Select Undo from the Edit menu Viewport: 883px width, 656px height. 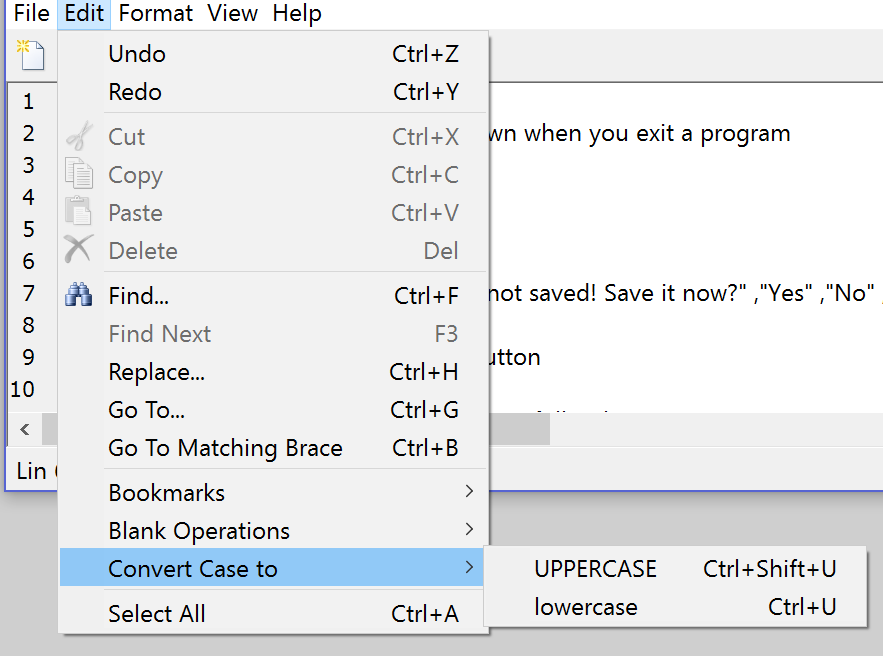[272, 54]
